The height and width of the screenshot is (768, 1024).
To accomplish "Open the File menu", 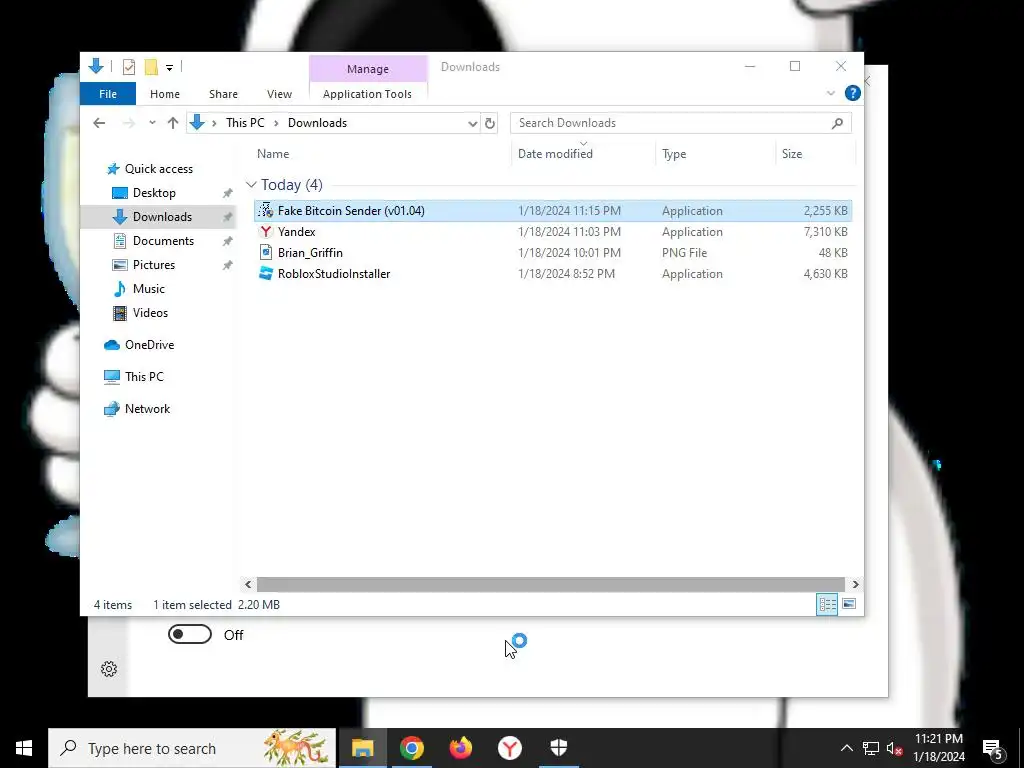I will coord(108,94).
